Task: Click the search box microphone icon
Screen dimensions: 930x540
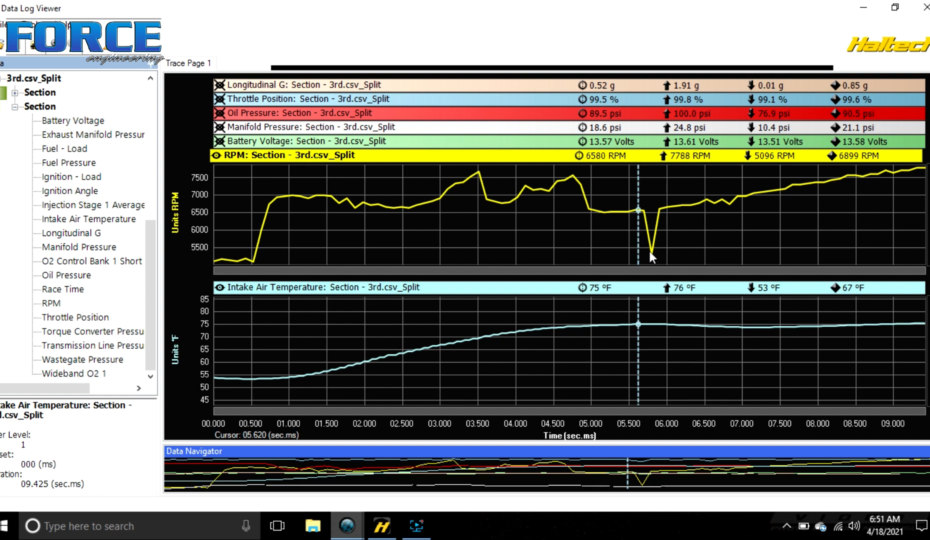Action: click(246, 526)
